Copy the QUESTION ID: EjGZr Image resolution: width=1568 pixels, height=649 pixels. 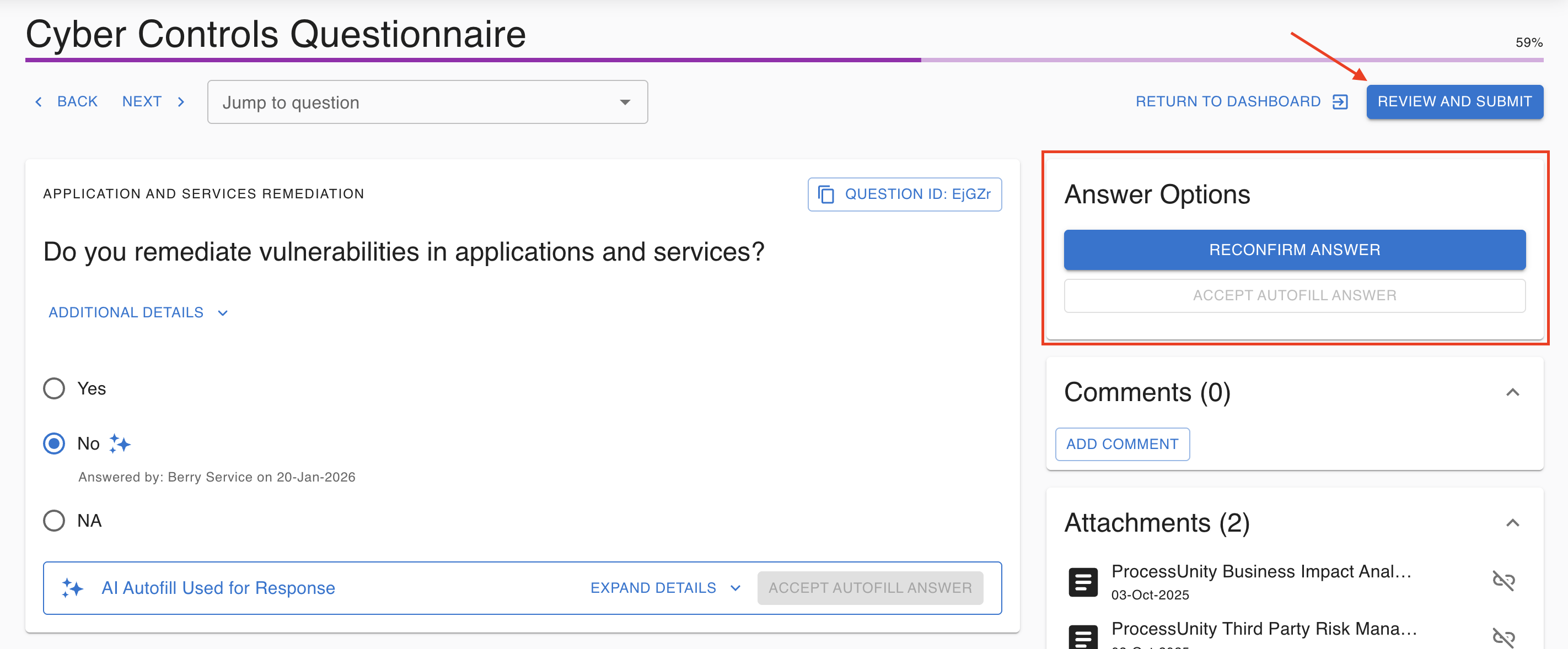[x=905, y=194]
